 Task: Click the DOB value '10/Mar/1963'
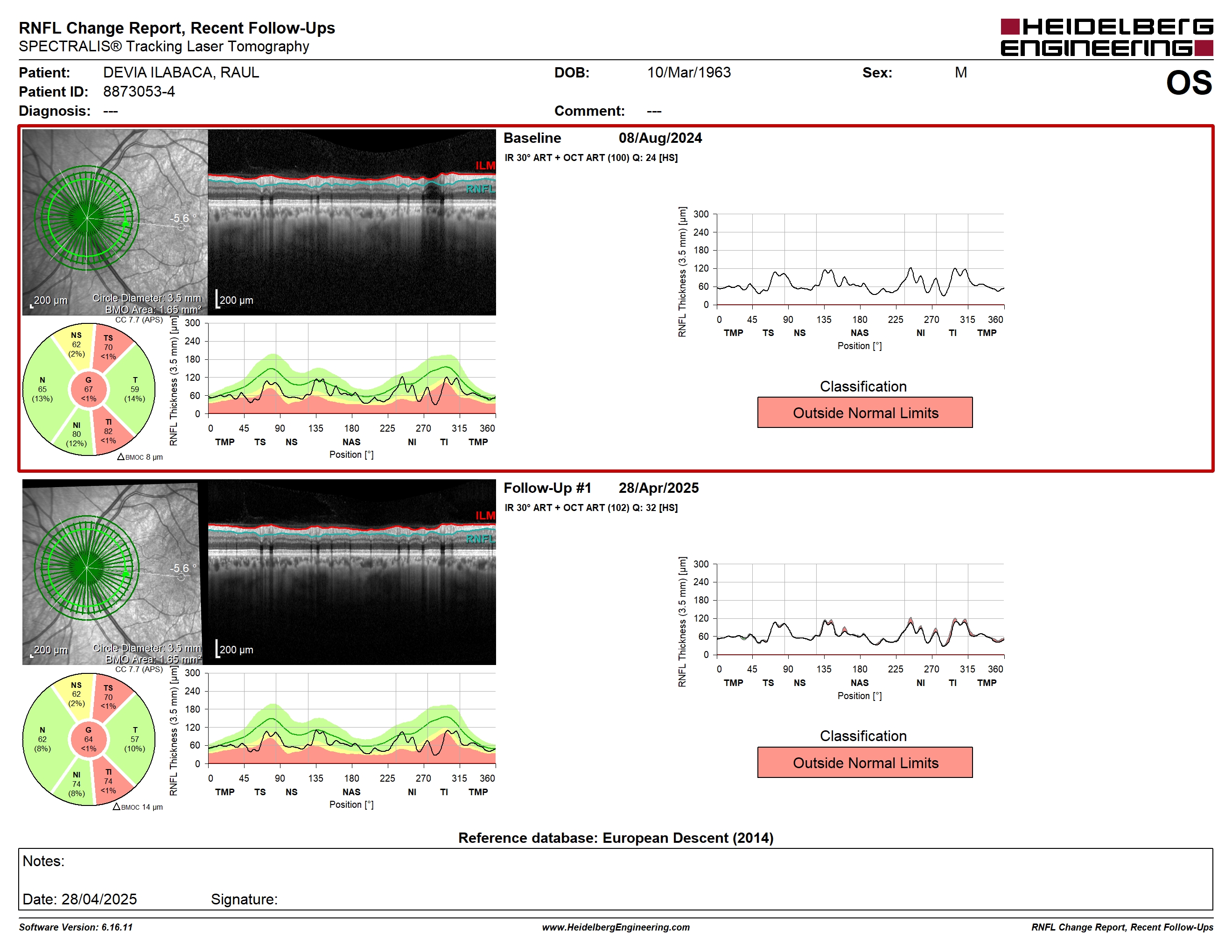coord(689,72)
